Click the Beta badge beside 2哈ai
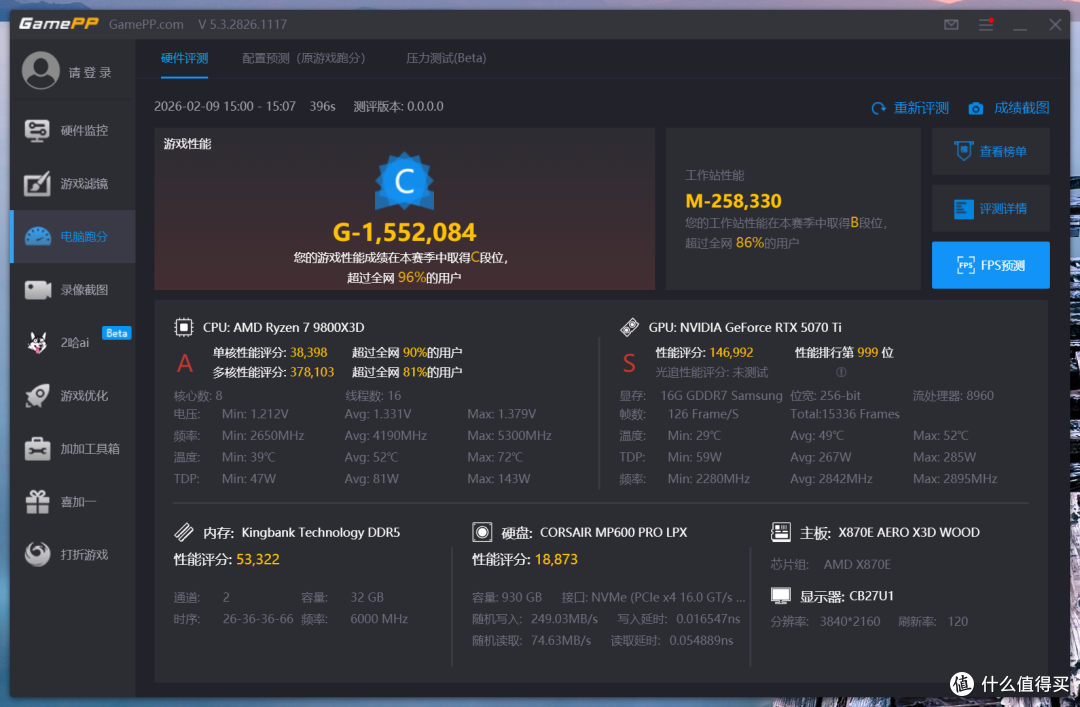 click(116, 333)
